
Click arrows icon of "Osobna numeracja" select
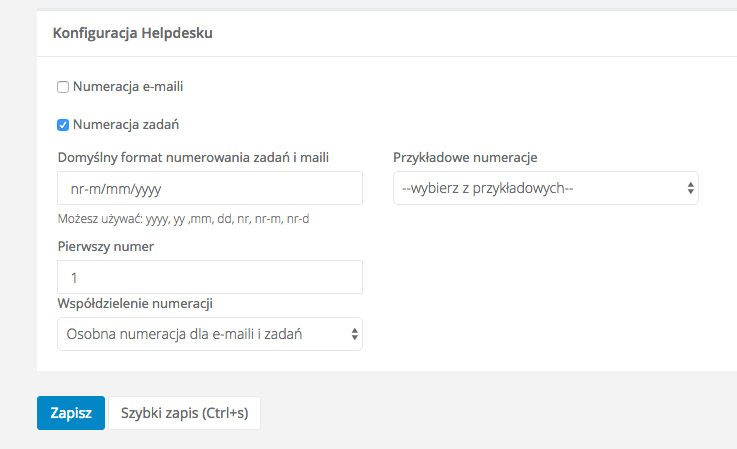pos(354,334)
